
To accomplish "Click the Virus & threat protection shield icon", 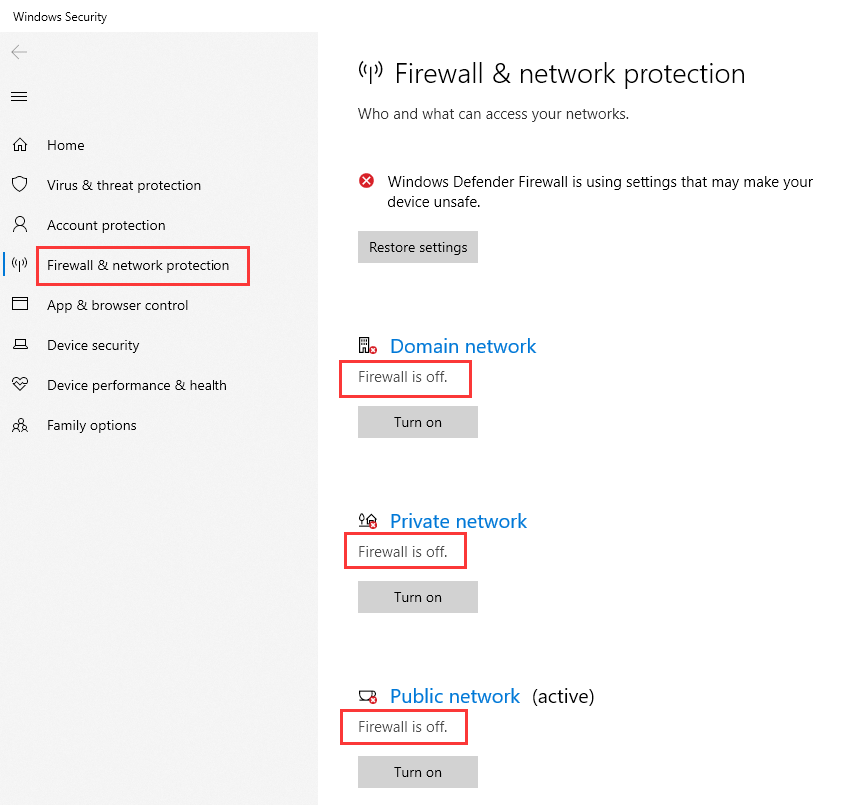I will [20, 184].
